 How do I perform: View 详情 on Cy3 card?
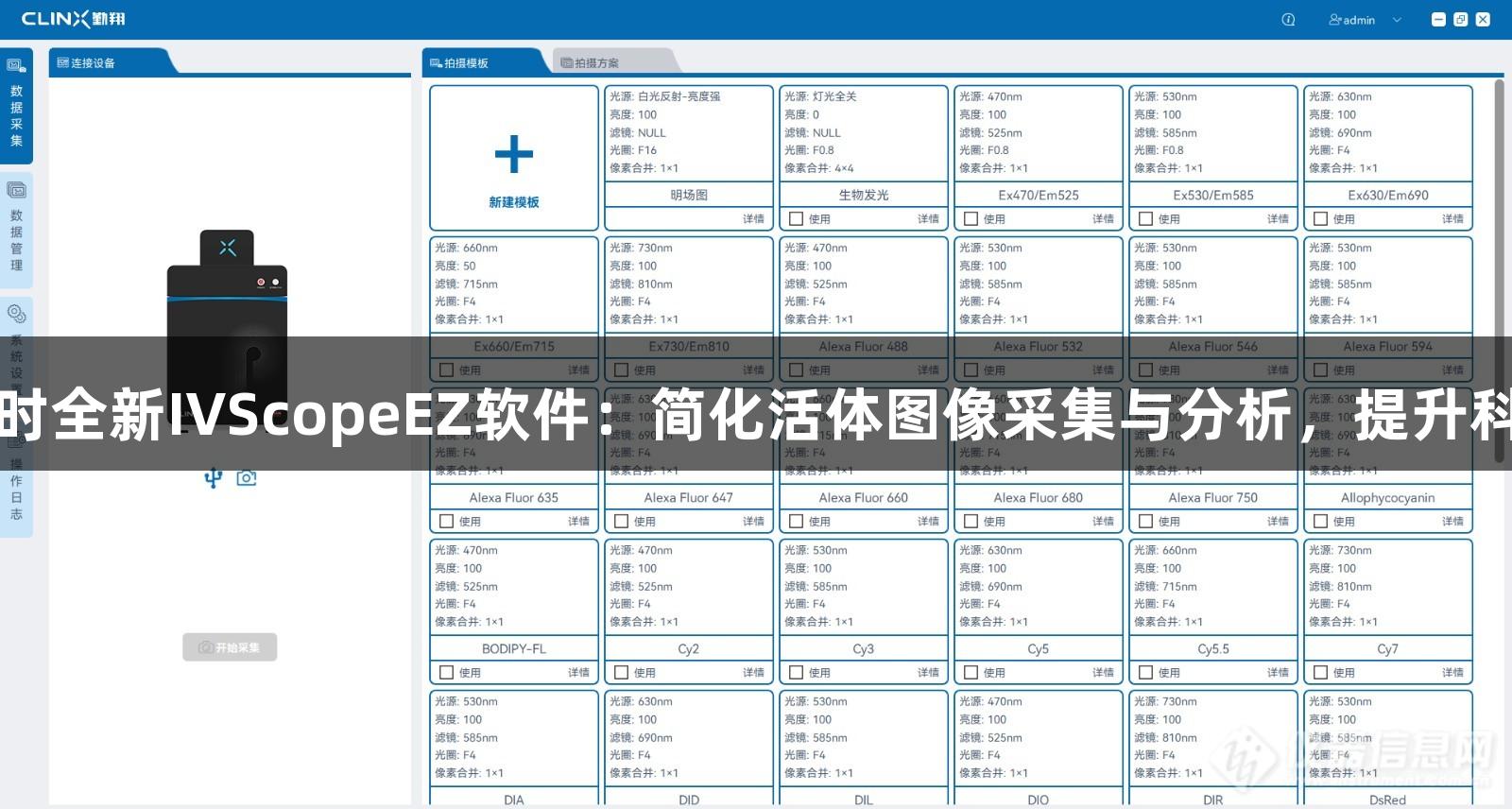click(928, 672)
